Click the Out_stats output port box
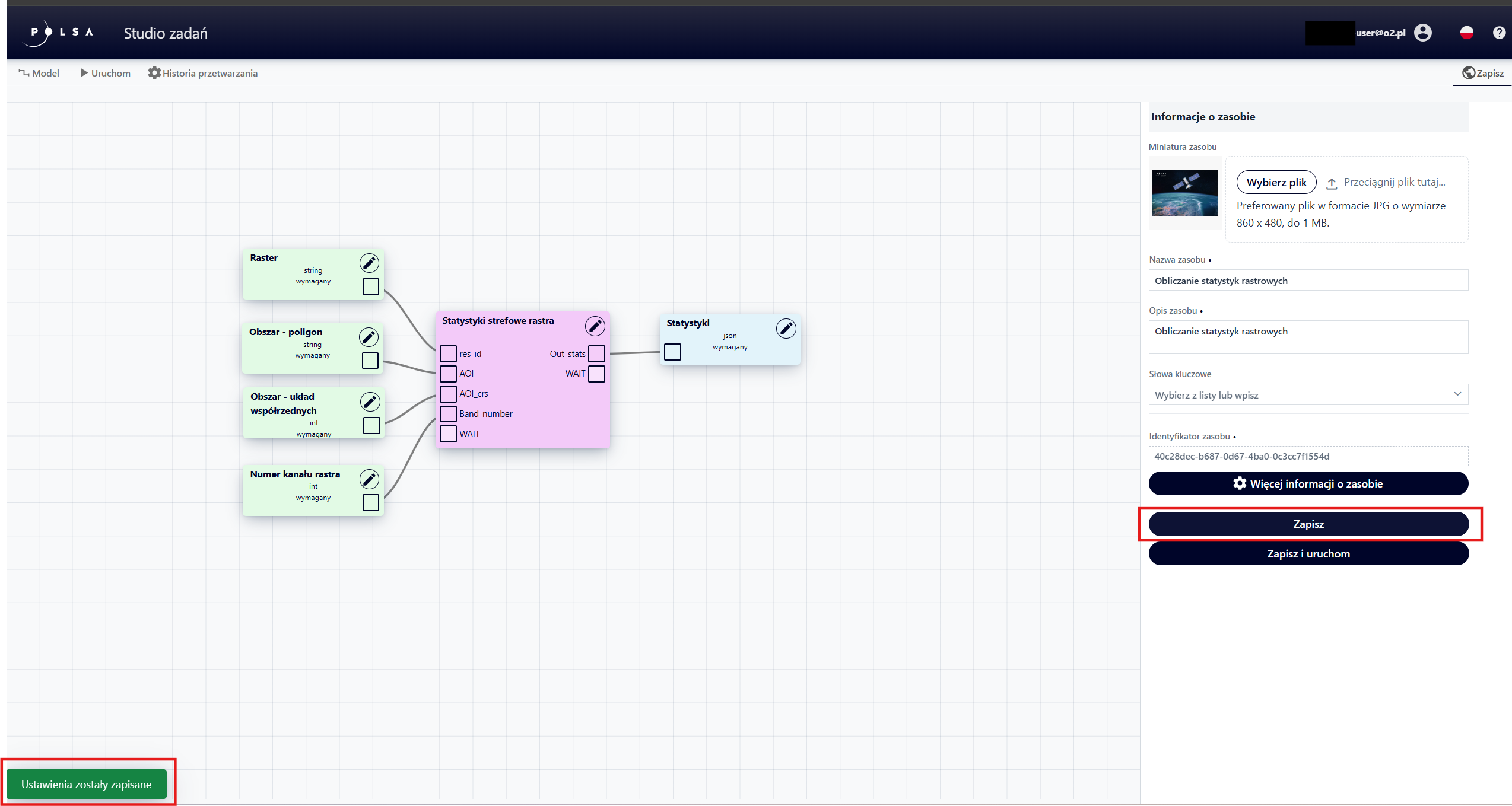 click(596, 353)
